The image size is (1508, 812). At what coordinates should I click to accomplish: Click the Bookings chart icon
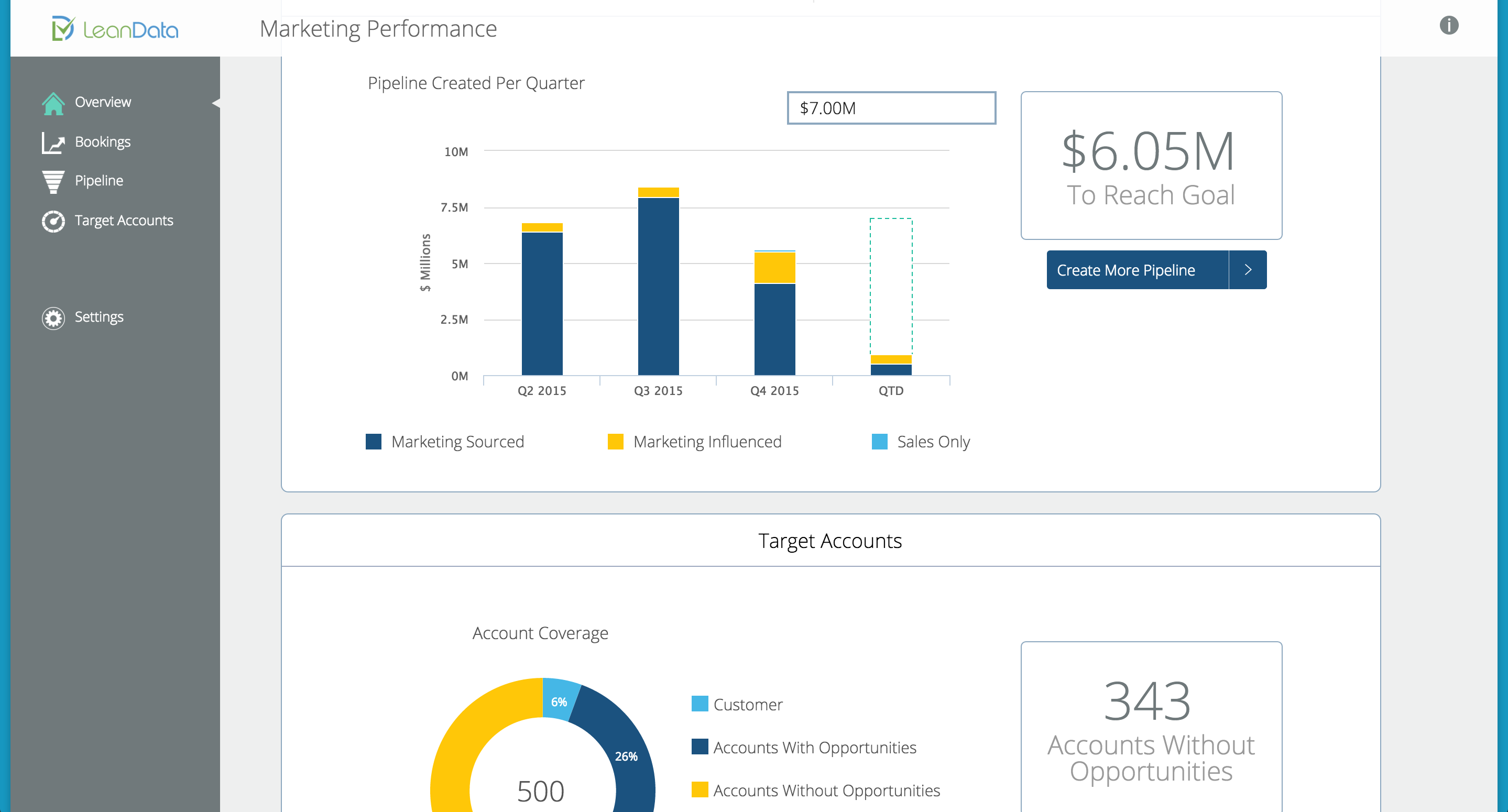click(53, 142)
